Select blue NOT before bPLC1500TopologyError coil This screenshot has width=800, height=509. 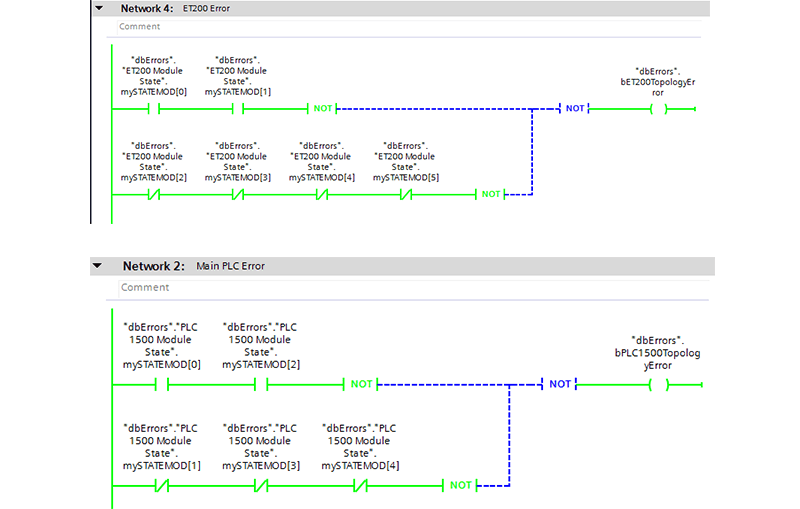pyautogui.click(x=559, y=384)
